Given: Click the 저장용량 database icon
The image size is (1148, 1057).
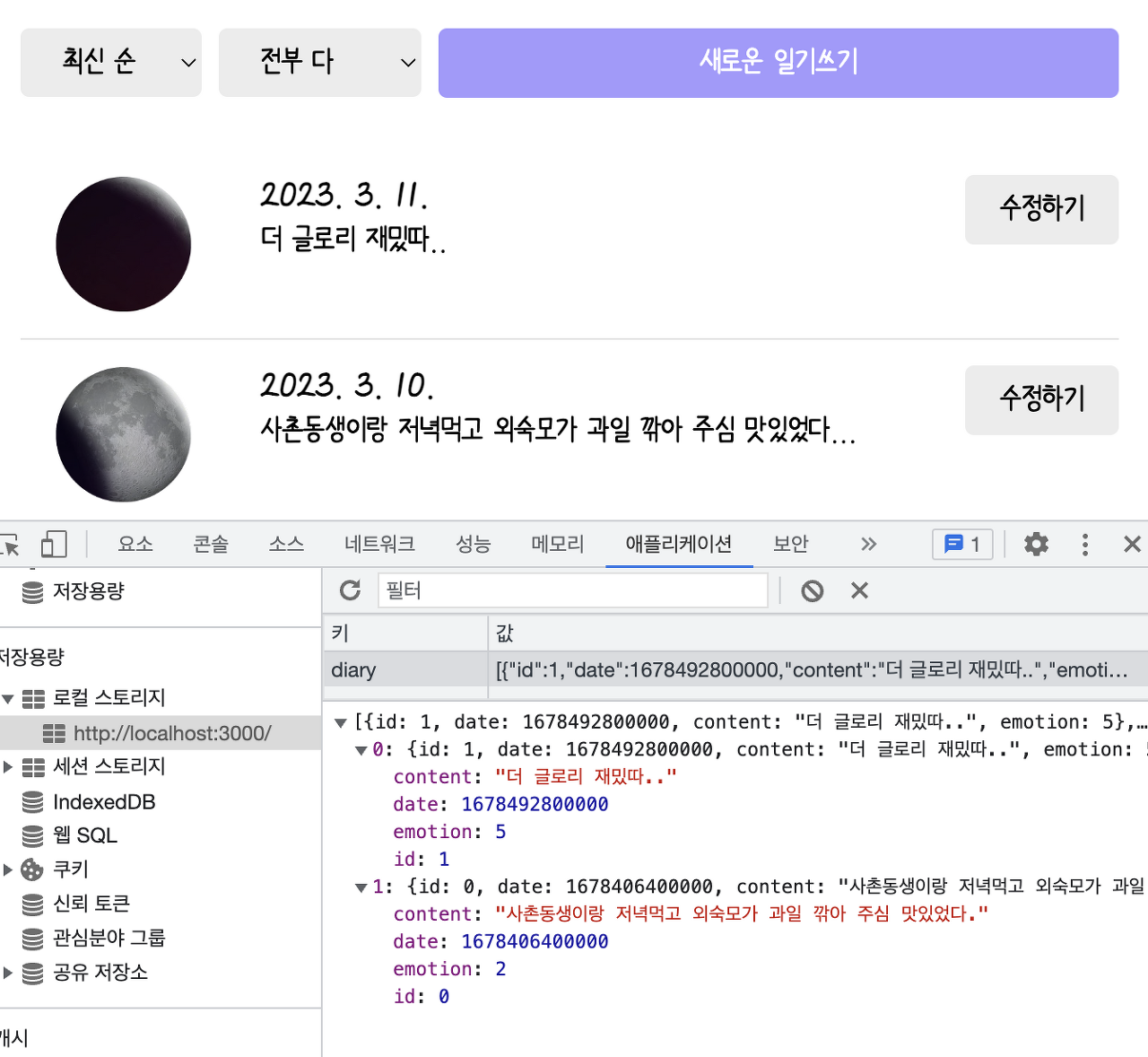Looking at the screenshot, I should coord(32,592).
